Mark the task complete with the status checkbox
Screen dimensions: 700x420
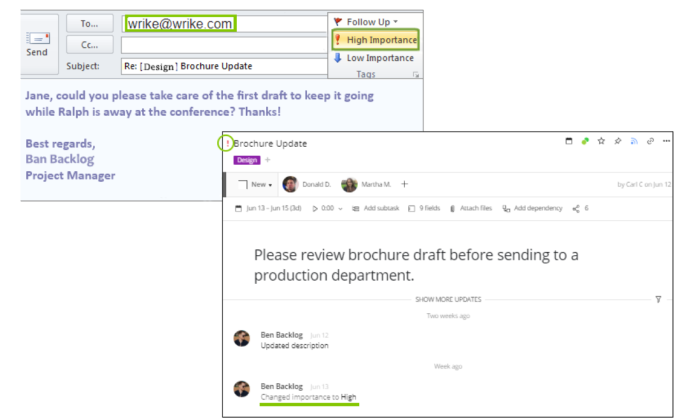coord(243,184)
